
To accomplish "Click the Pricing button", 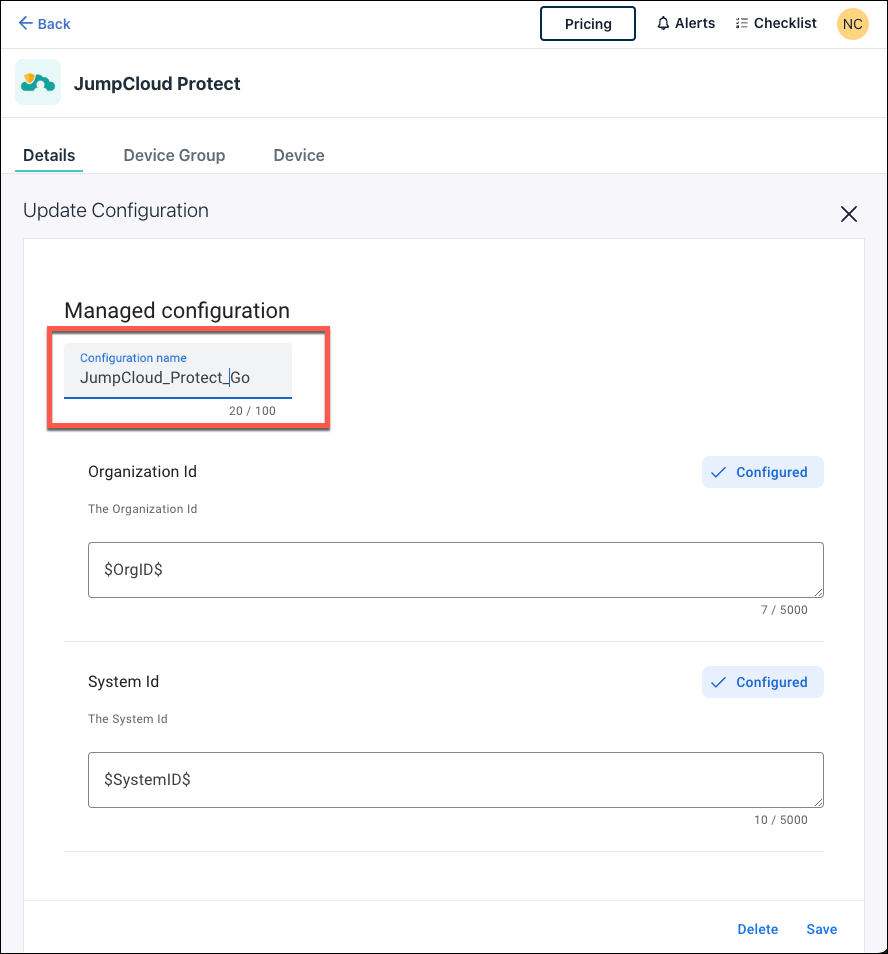I will click(x=588, y=24).
